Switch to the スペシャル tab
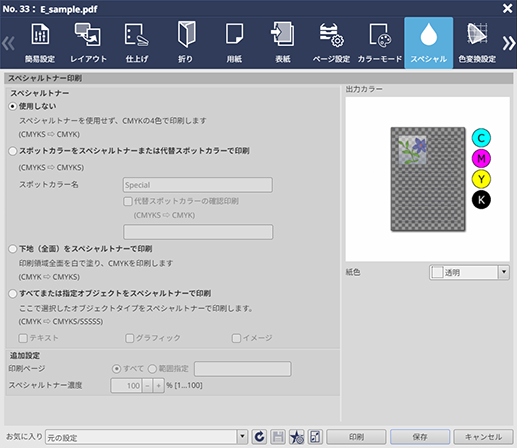 429,43
